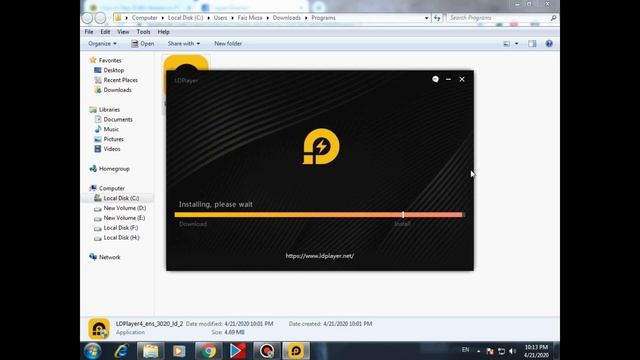Screen dimensions: 640x360
Task: Close the LDPlayer installer window
Action: pyautogui.click(x=462, y=79)
